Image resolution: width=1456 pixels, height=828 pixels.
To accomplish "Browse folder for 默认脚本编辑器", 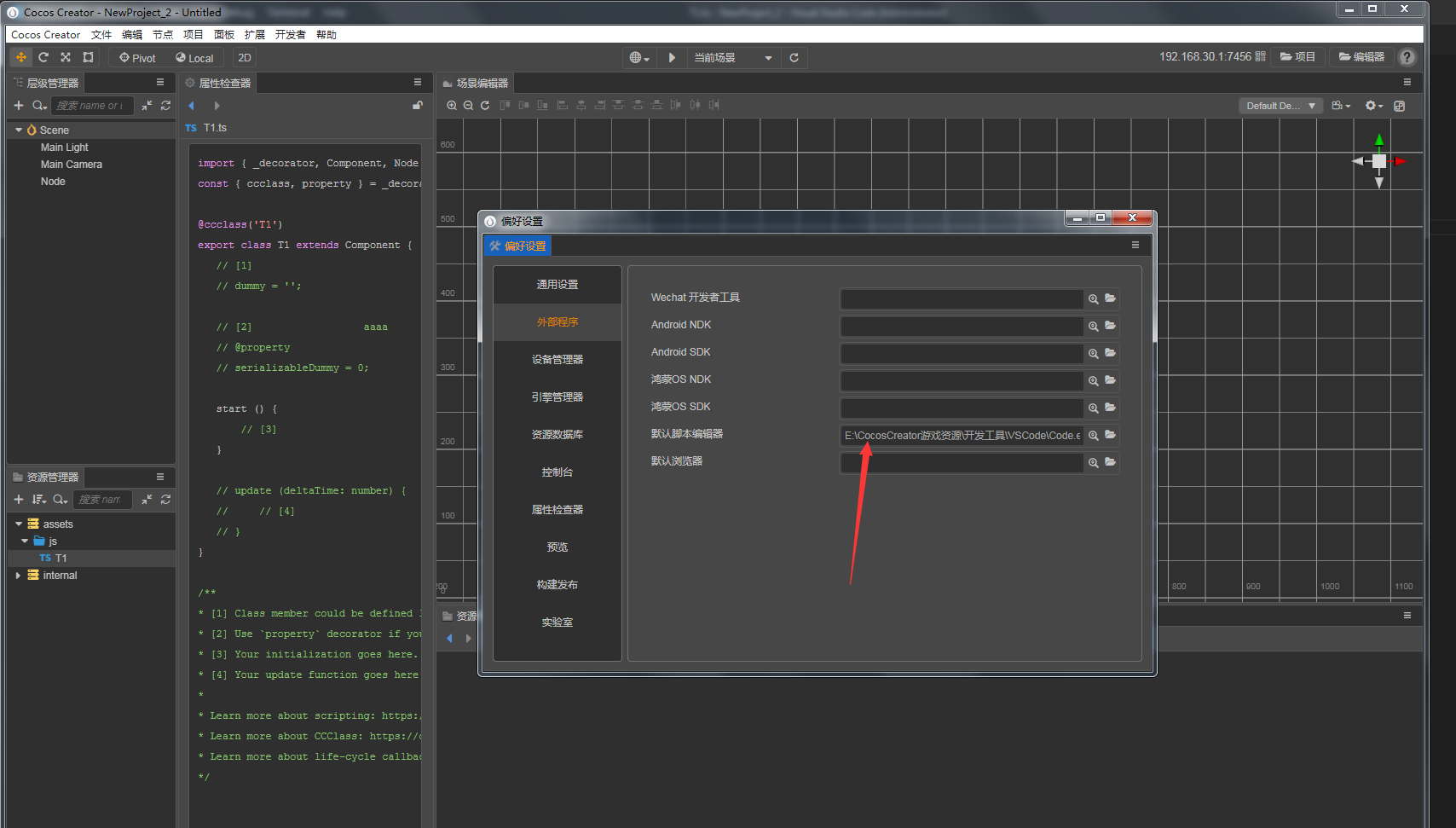I will [x=1110, y=435].
